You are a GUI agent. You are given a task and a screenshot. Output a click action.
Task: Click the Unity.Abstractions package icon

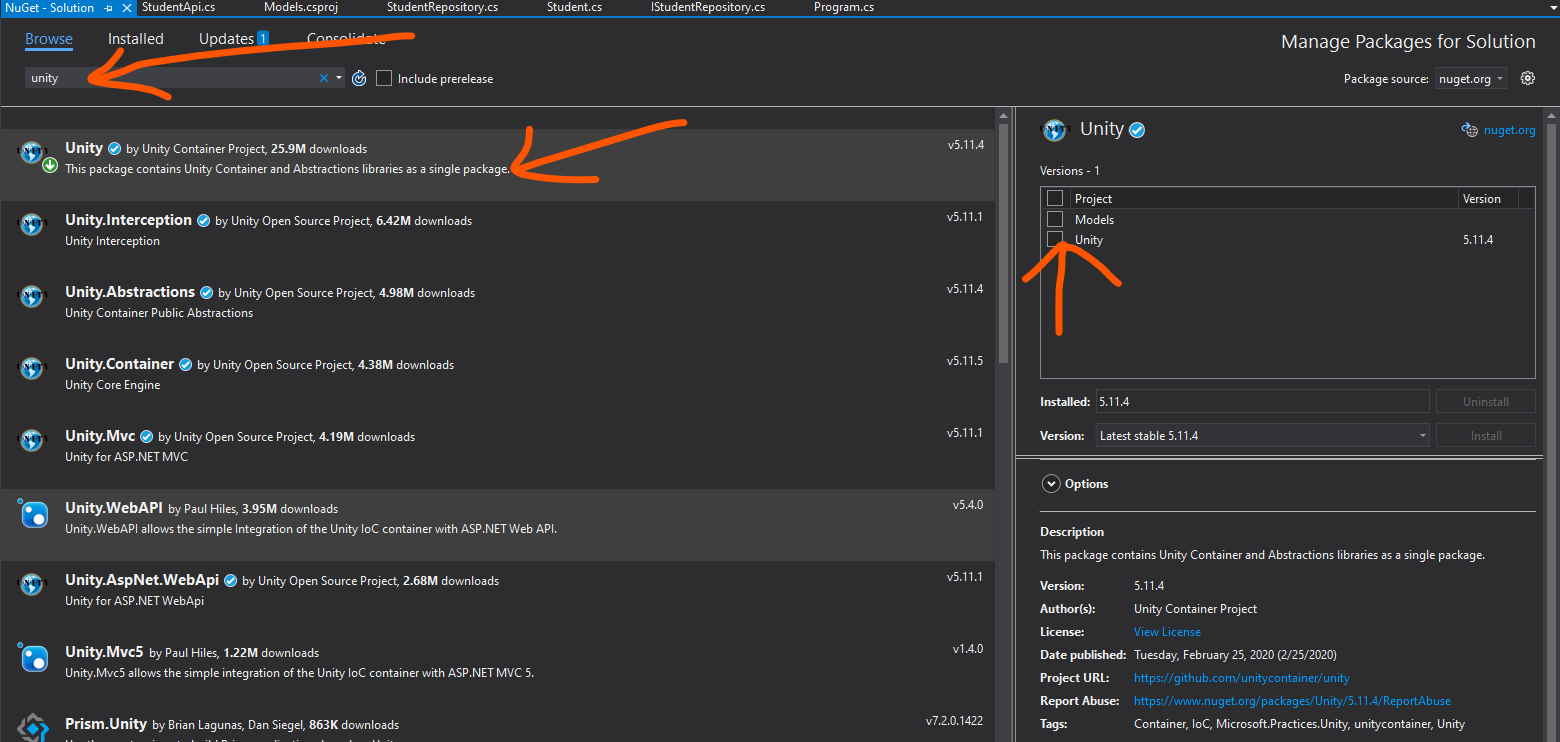[32, 296]
